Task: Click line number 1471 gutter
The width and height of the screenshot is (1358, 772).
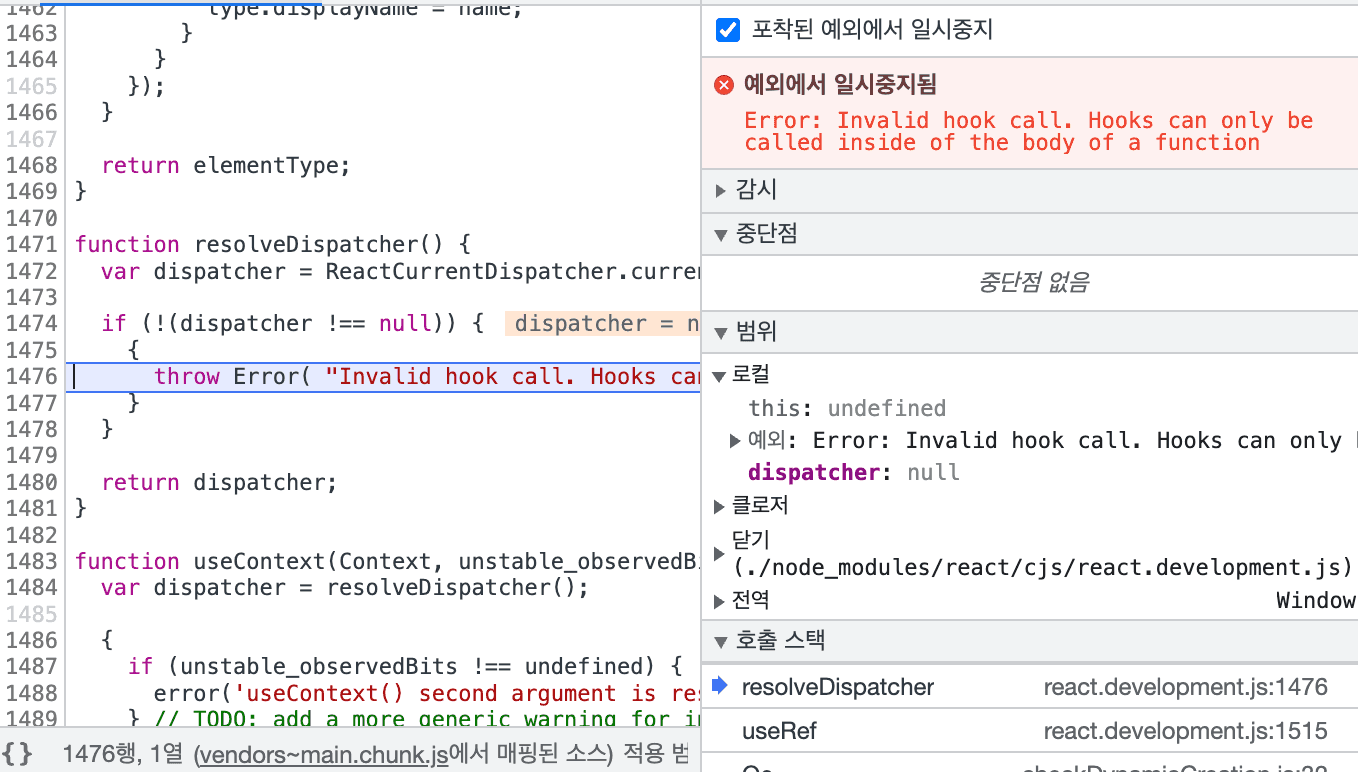Action: coord(31,244)
